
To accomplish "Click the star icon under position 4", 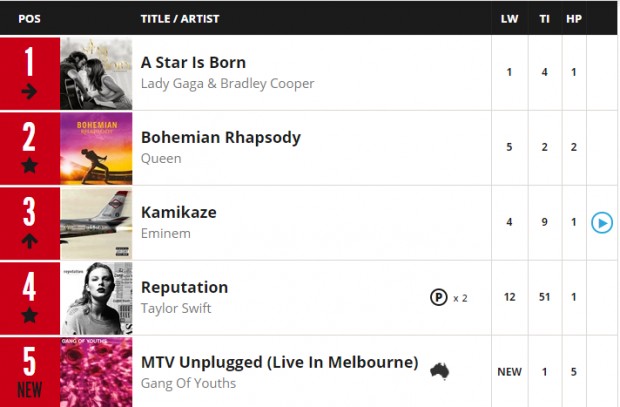I will (29, 315).
